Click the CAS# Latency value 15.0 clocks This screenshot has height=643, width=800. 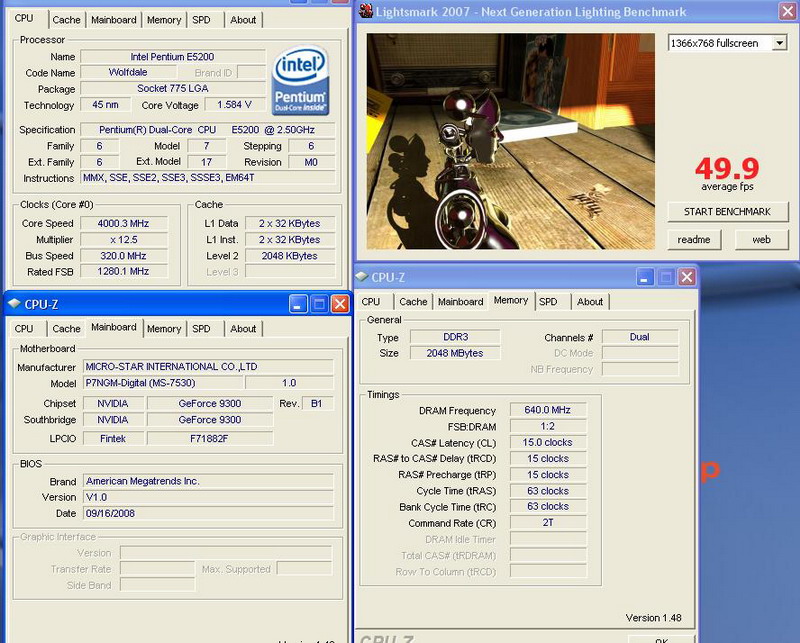click(x=548, y=442)
